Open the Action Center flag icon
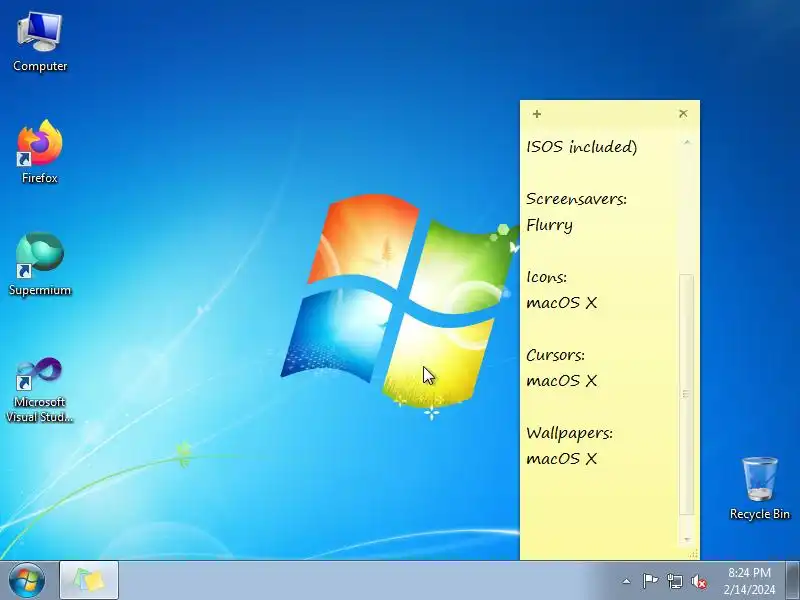 click(x=650, y=581)
